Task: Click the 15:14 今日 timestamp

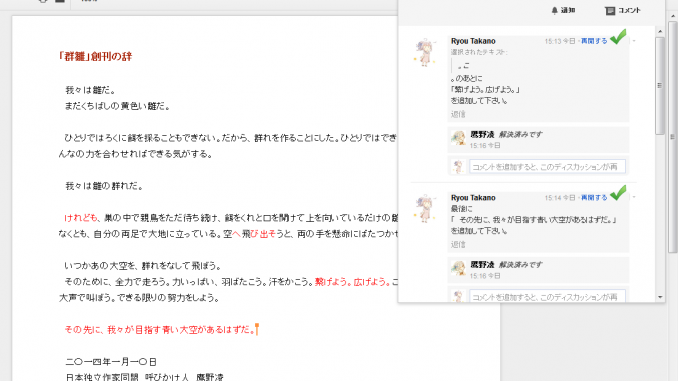Action: pyautogui.click(x=560, y=198)
